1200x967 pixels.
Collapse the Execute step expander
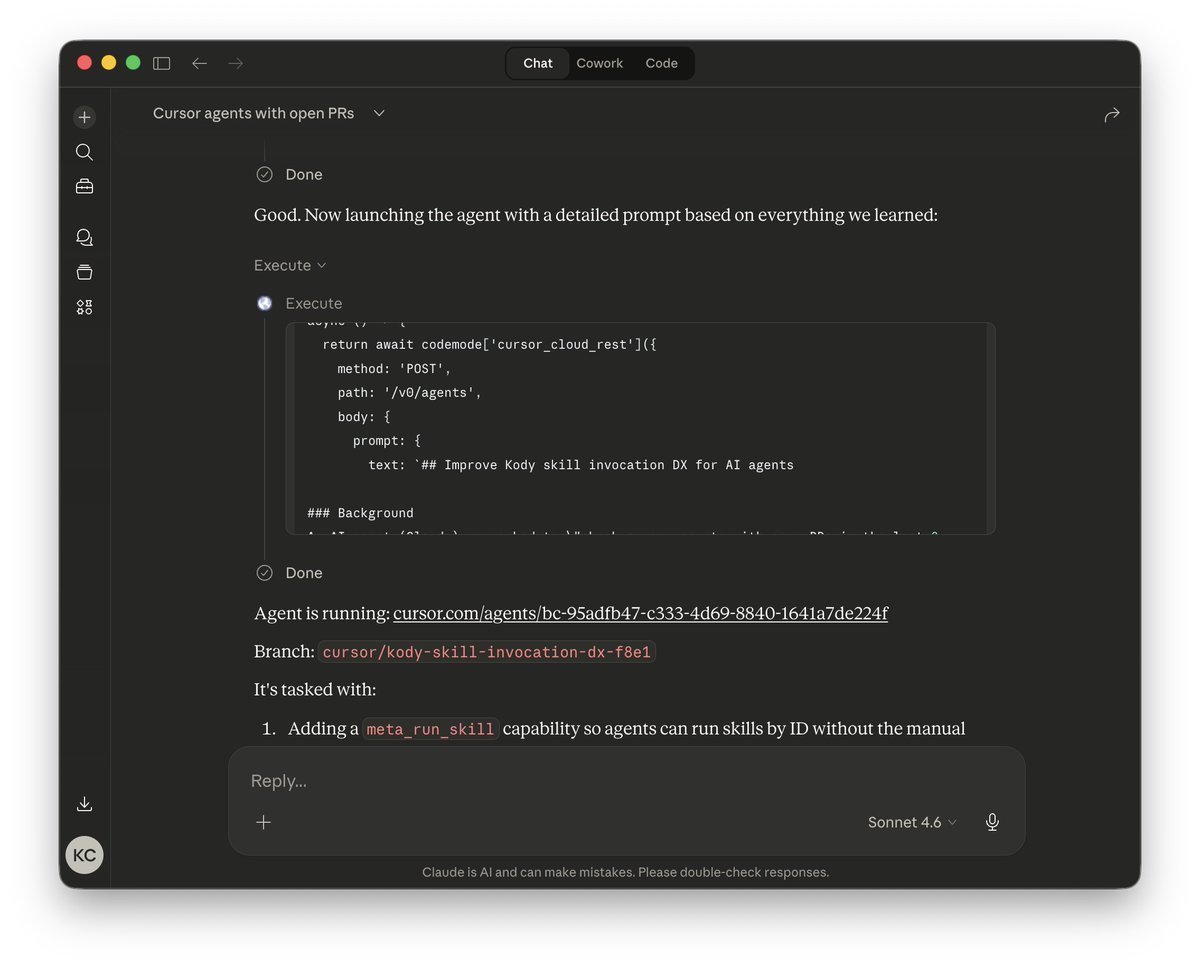coord(290,265)
